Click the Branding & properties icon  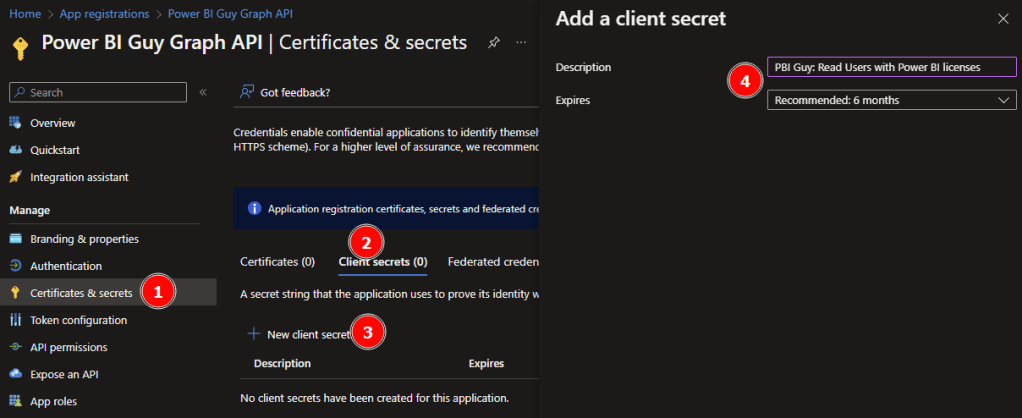15,239
